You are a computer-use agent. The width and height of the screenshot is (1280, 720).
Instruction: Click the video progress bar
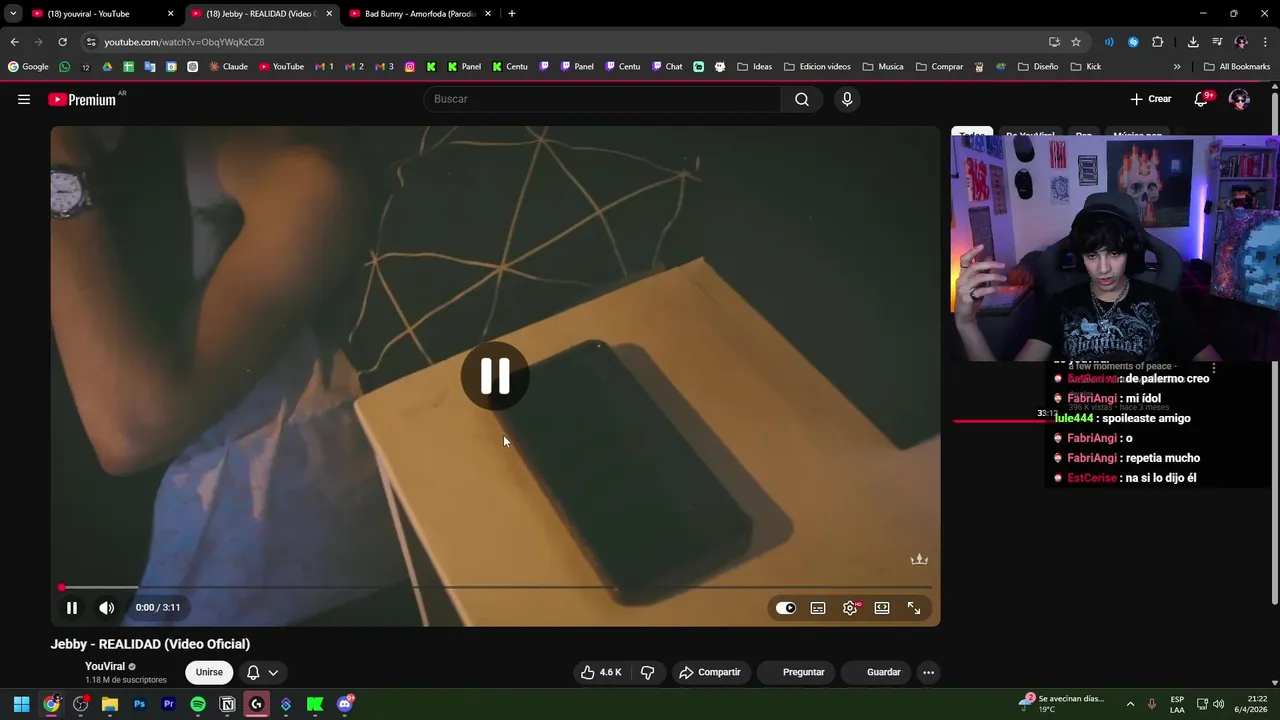(496, 587)
